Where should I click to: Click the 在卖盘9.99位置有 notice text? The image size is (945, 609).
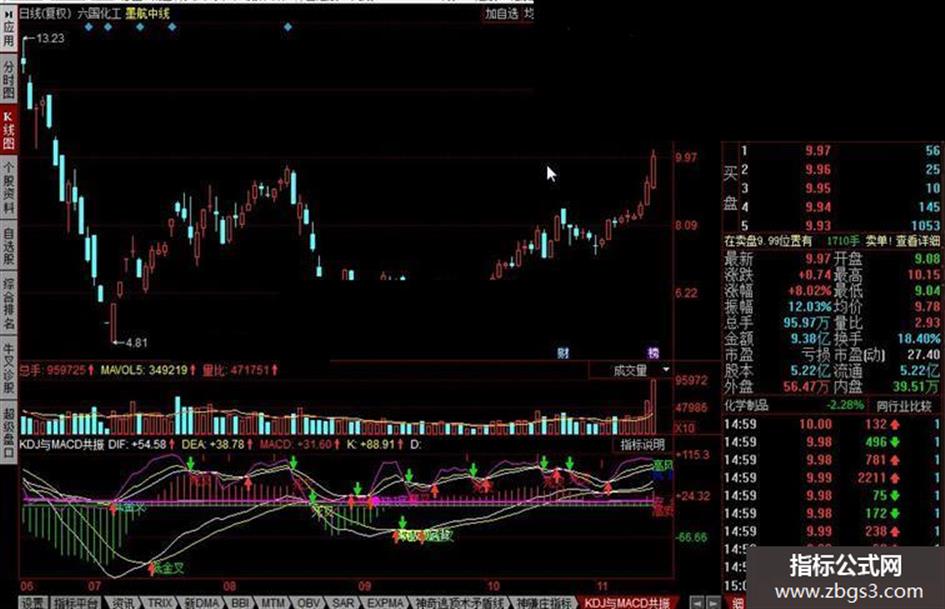pos(768,241)
